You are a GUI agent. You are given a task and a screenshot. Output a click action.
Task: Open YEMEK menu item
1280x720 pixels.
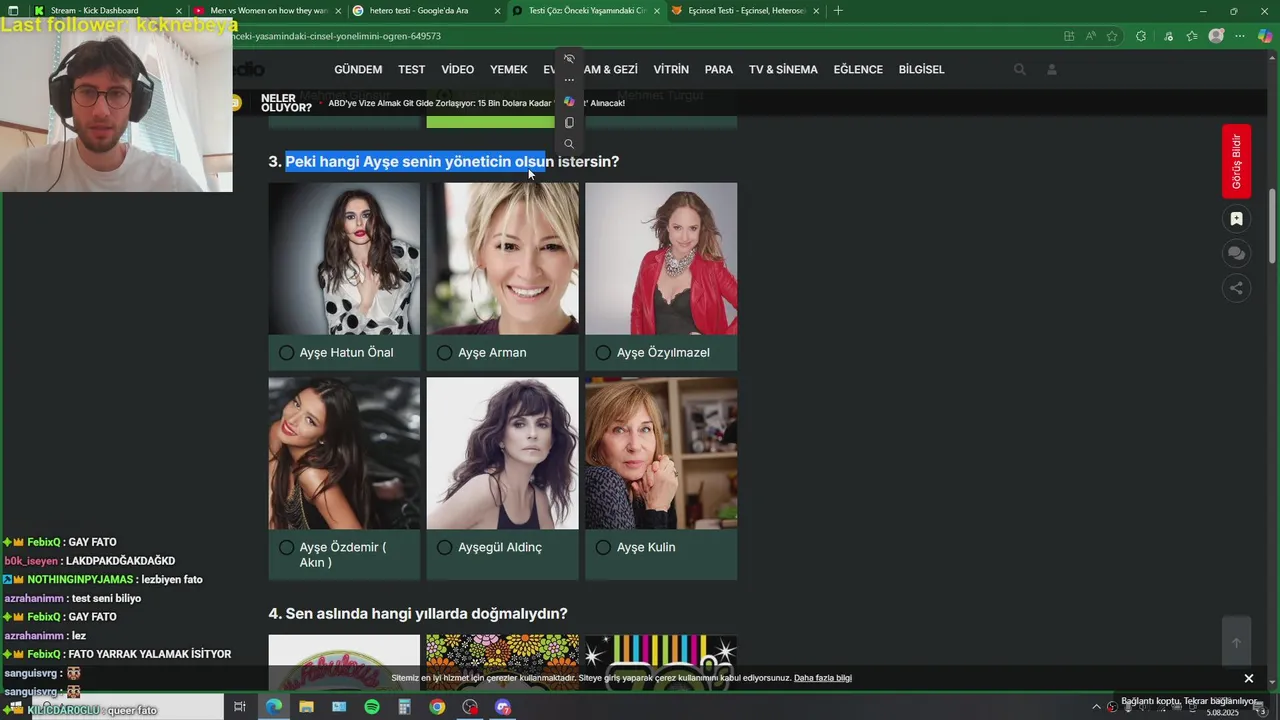508,70
